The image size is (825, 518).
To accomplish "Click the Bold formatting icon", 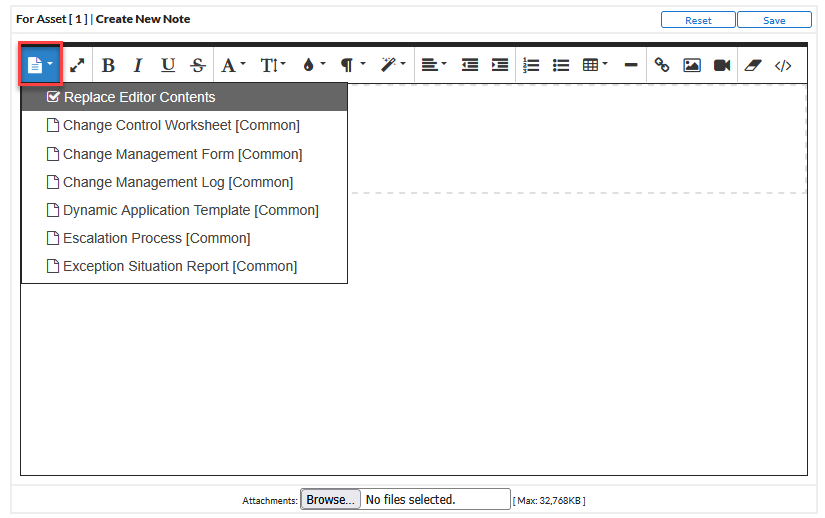I will pos(108,65).
